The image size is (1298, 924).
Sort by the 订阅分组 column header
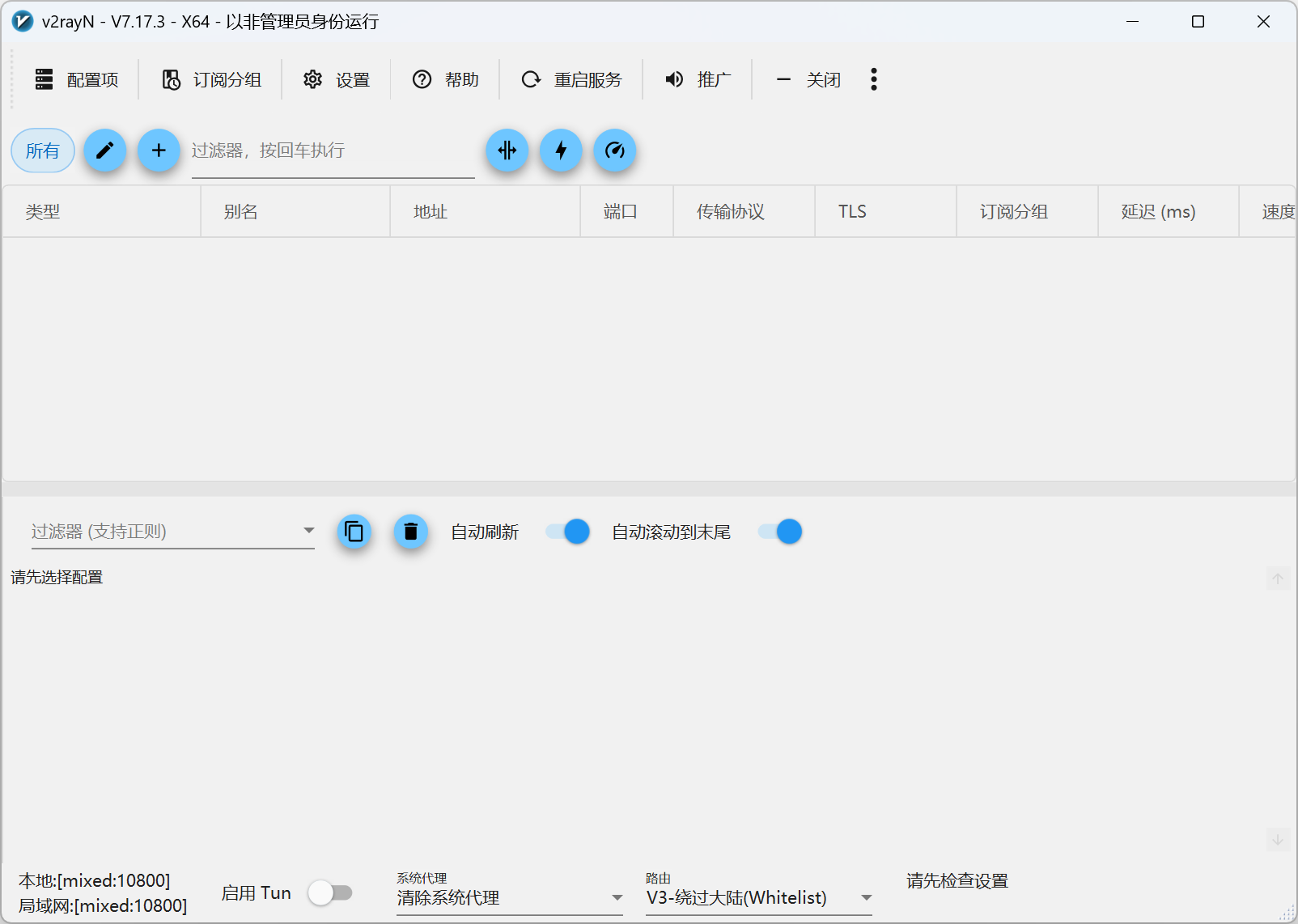click(1028, 212)
